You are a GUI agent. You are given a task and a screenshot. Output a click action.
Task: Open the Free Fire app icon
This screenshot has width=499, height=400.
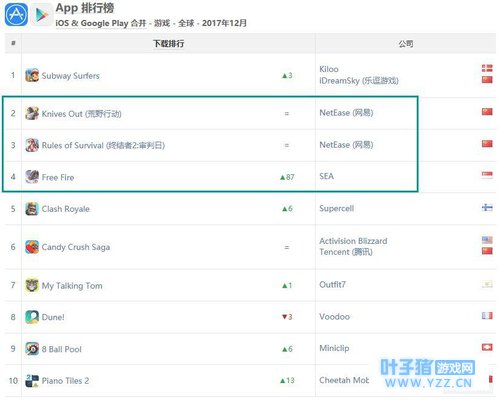pos(32,177)
